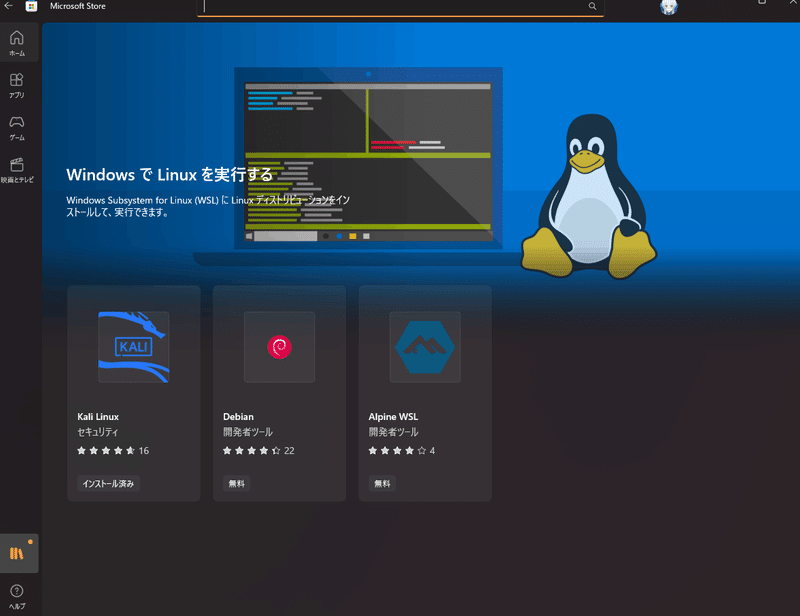Viewport: 800px width, 616px height.
Task: Go to the Home (ホーム) sidebar item
Action: coord(19,43)
